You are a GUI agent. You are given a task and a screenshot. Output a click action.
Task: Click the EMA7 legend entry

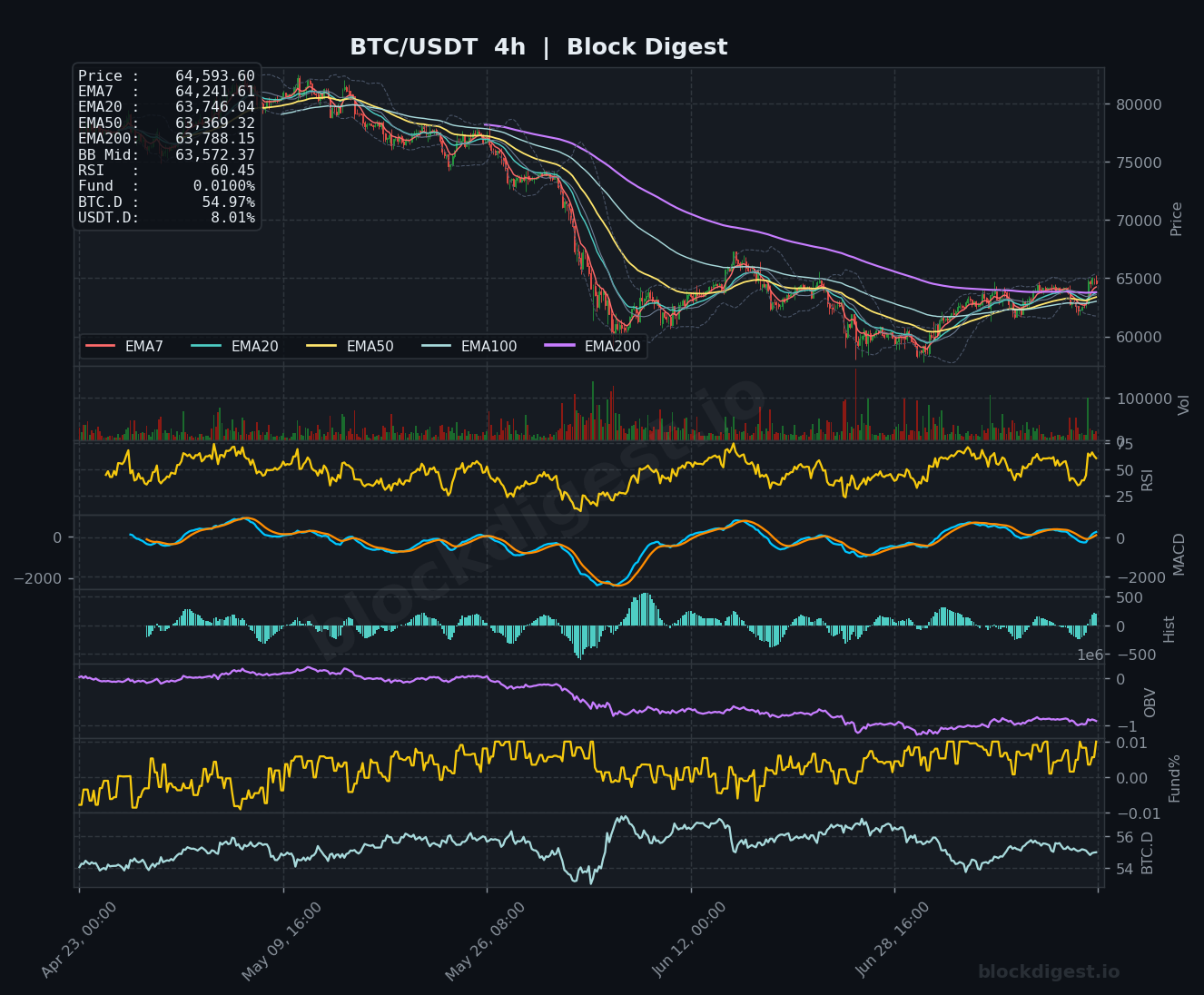pos(124,346)
